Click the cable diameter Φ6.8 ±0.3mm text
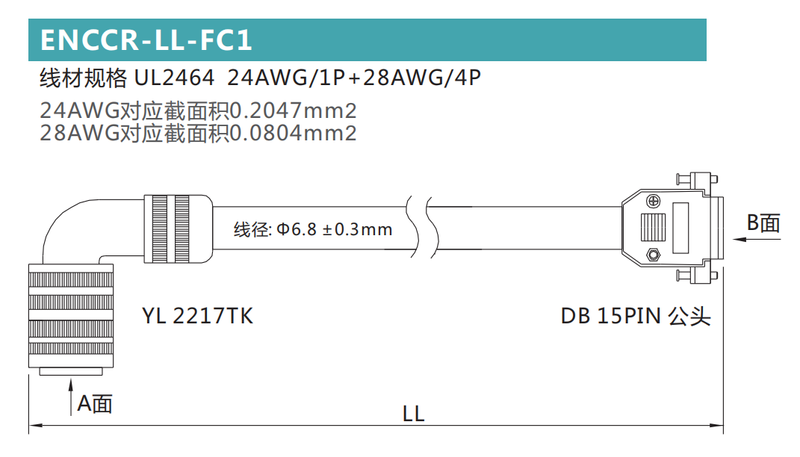The width and height of the screenshot is (800, 457). coord(313,230)
